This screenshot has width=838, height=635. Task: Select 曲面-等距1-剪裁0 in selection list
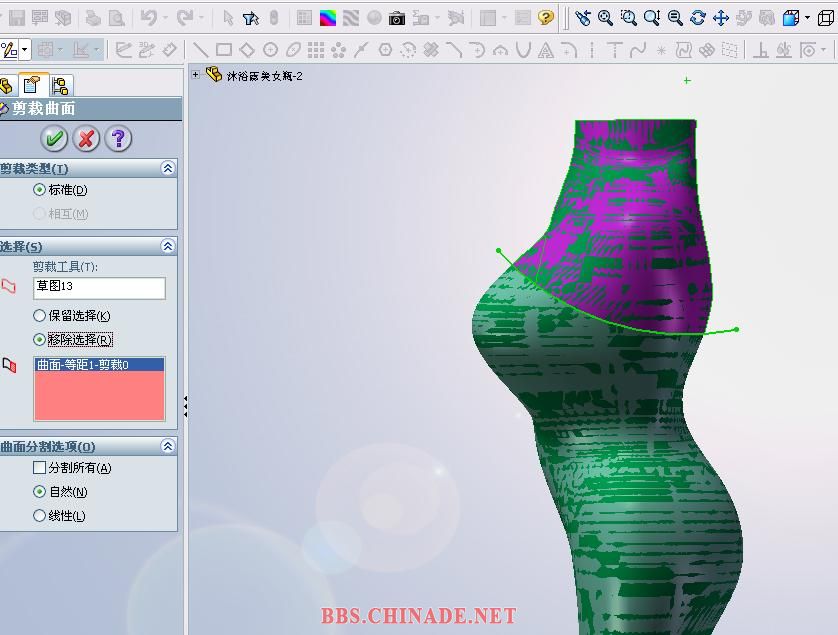[99, 365]
